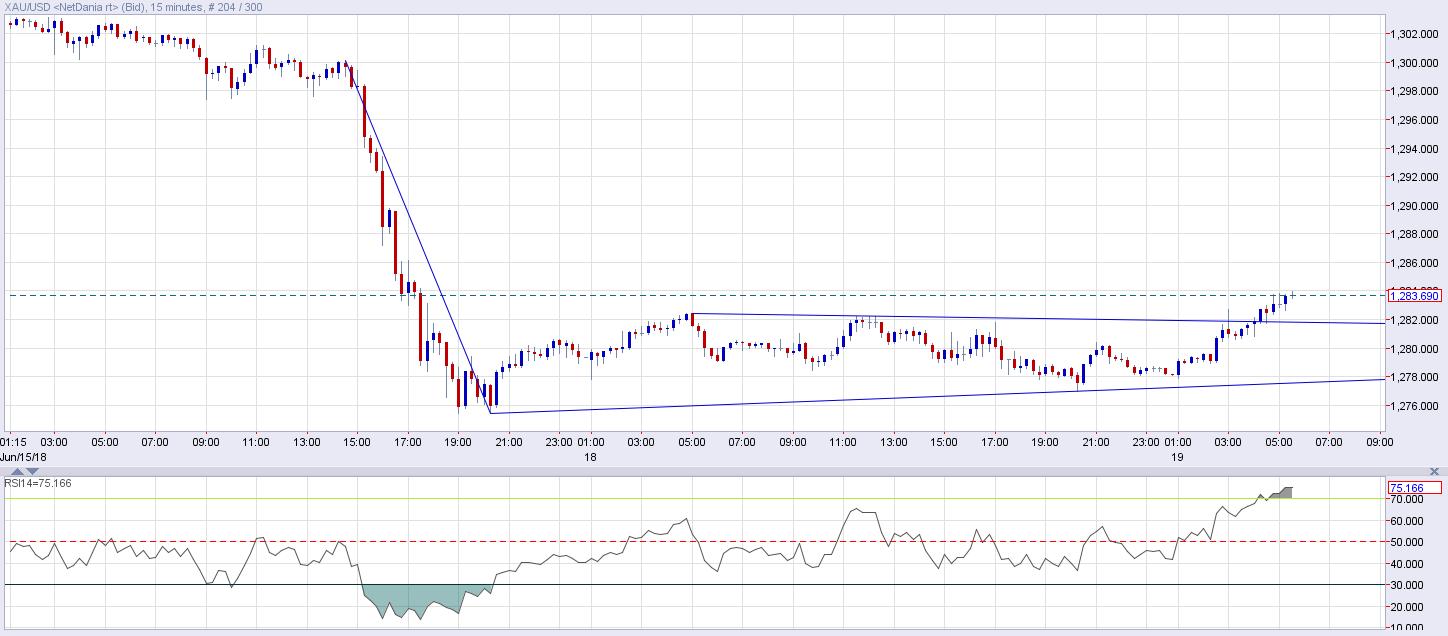Click the 19 date marker on time axis
Screen dimensions: 1448x636
click(x=1178, y=457)
